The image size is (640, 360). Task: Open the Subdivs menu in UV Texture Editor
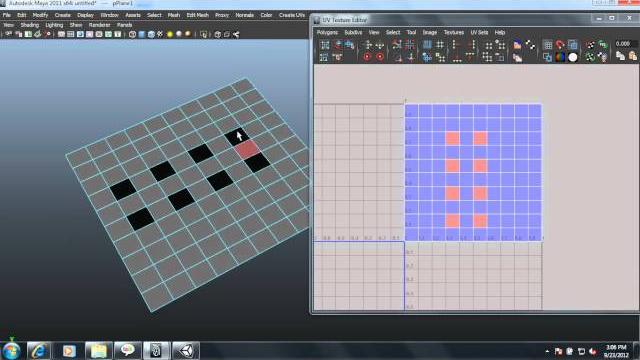(353, 32)
